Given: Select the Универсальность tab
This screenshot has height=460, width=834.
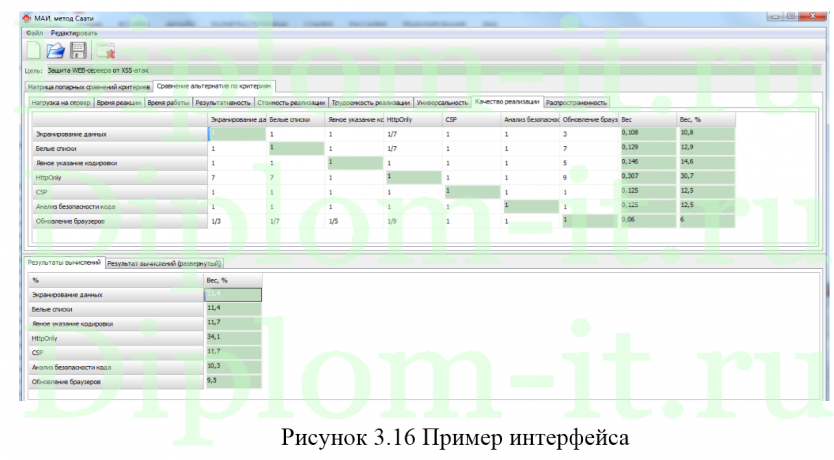Looking at the screenshot, I should [442, 103].
